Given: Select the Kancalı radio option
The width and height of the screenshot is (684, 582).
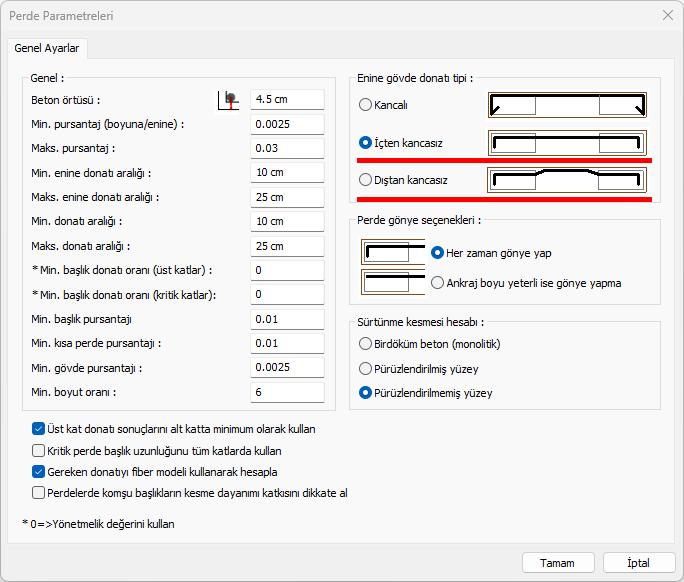Looking at the screenshot, I should [366, 105].
